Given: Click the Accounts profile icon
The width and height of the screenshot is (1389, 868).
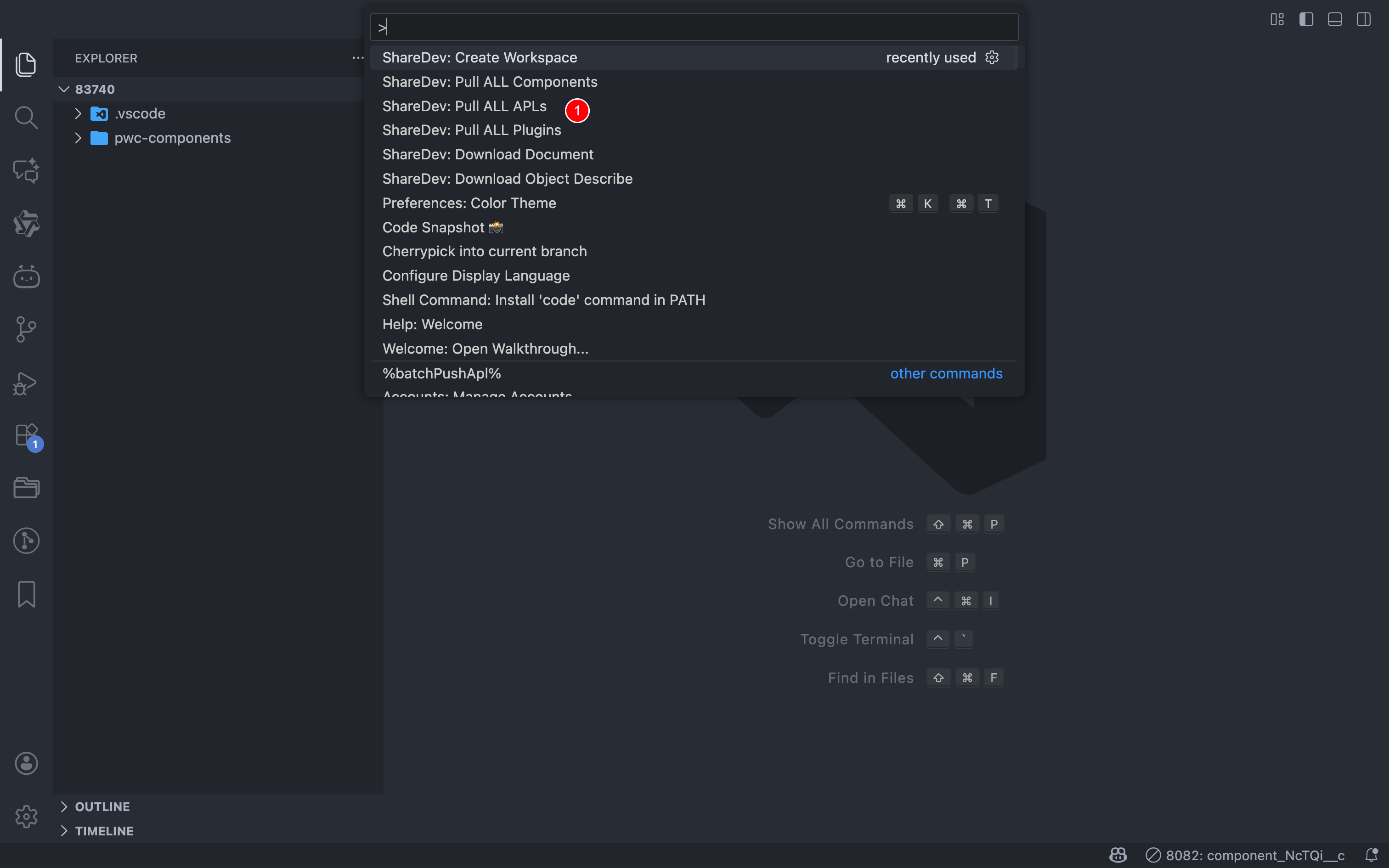Looking at the screenshot, I should tap(26, 763).
